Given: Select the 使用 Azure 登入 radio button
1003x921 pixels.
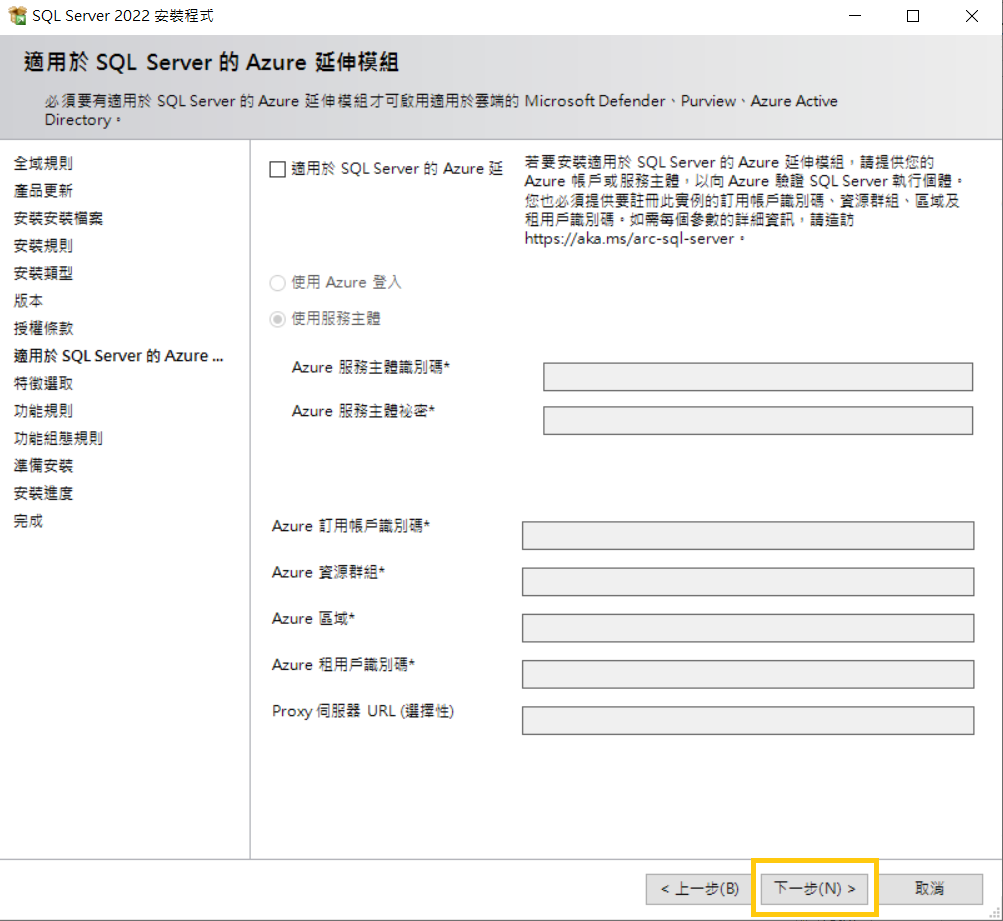Looking at the screenshot, I should point(277,283).
